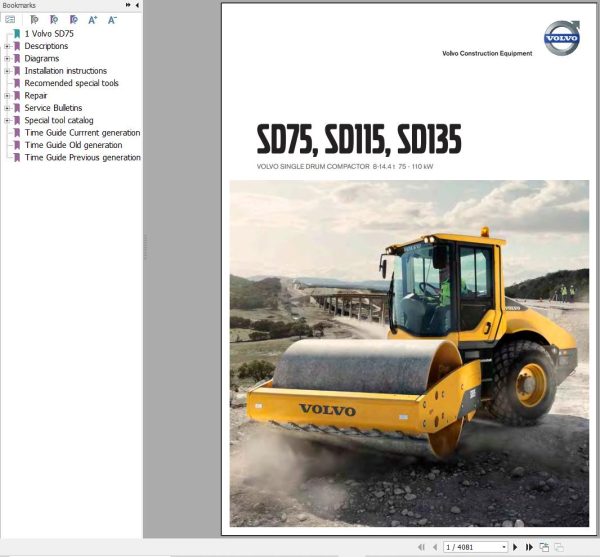Click the bookmark icon beside Service Bulletins
Screen dimensions: 600x557
coord(16,108)
